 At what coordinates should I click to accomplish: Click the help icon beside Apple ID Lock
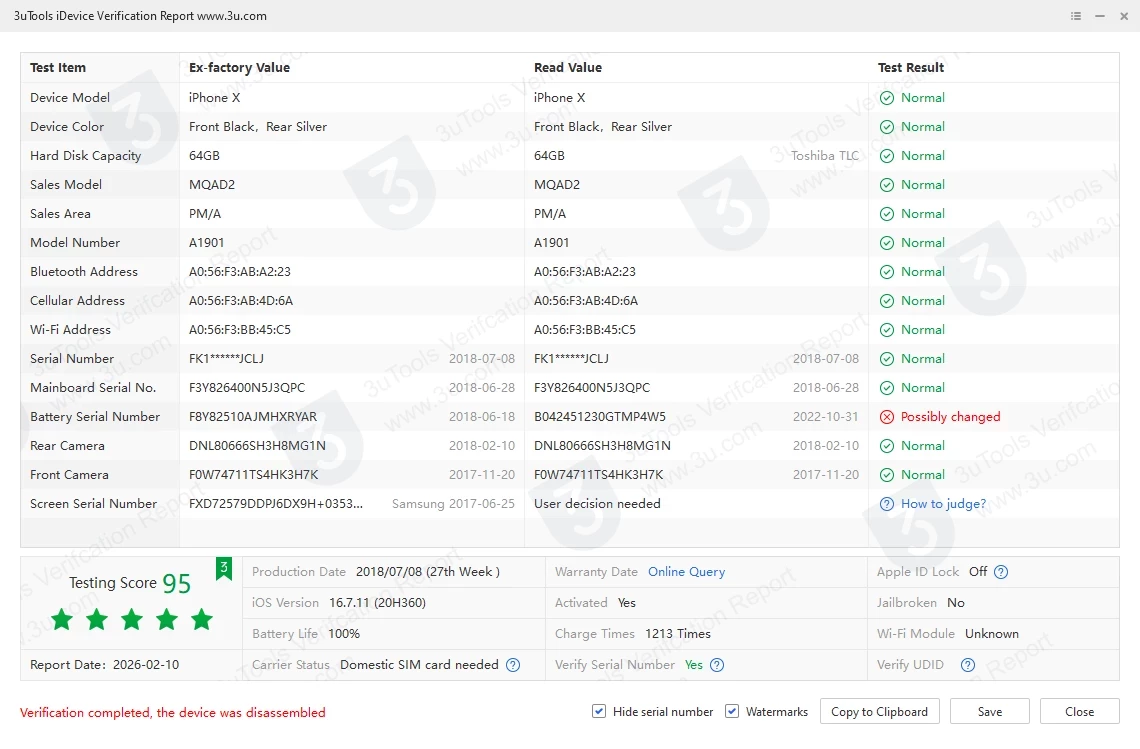(1001, 572)
